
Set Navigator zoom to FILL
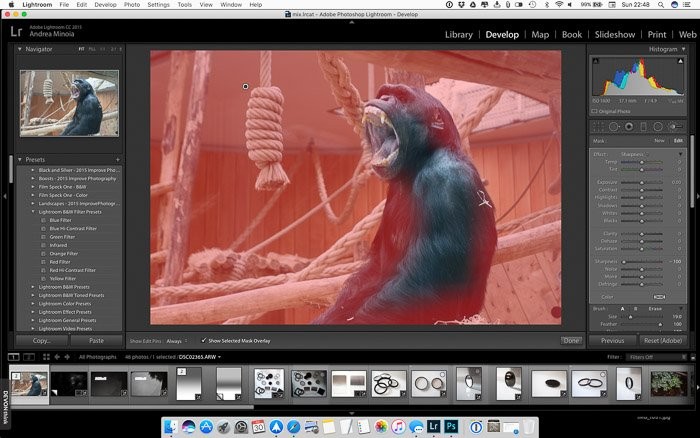click(92, 49)
